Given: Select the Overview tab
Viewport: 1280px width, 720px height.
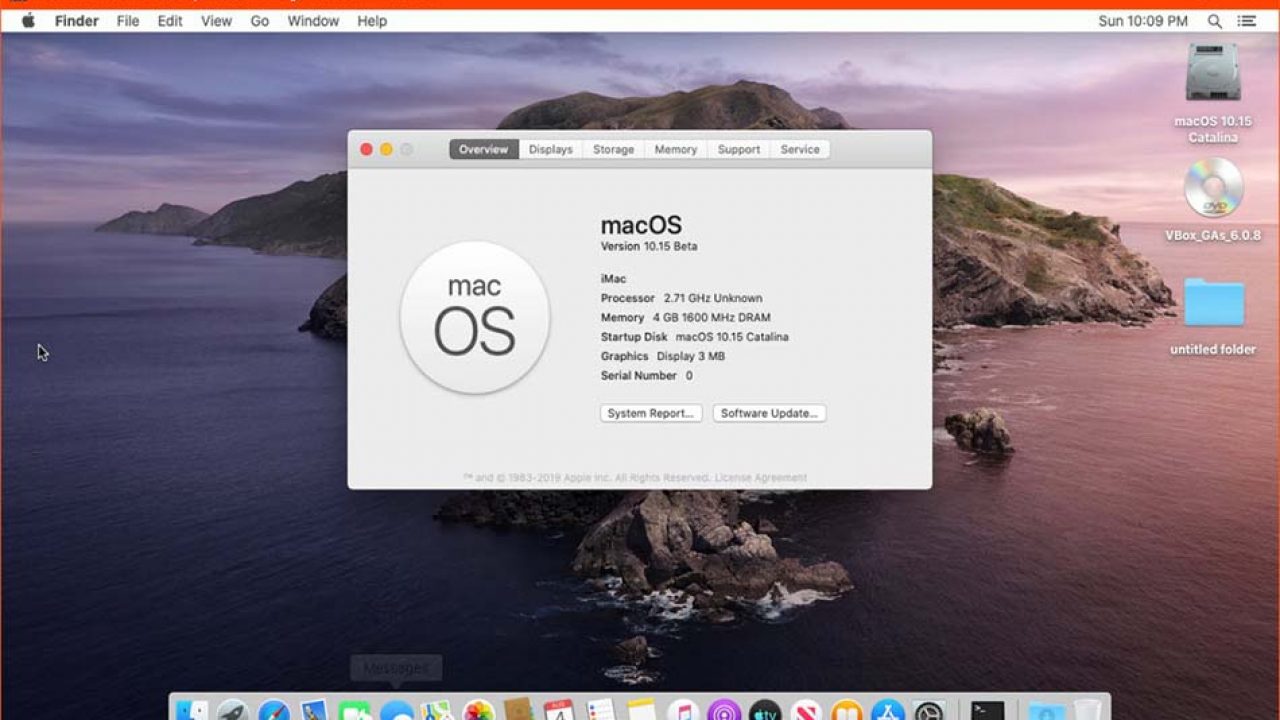Looking at the screenshot, I should tap(484, 149).
